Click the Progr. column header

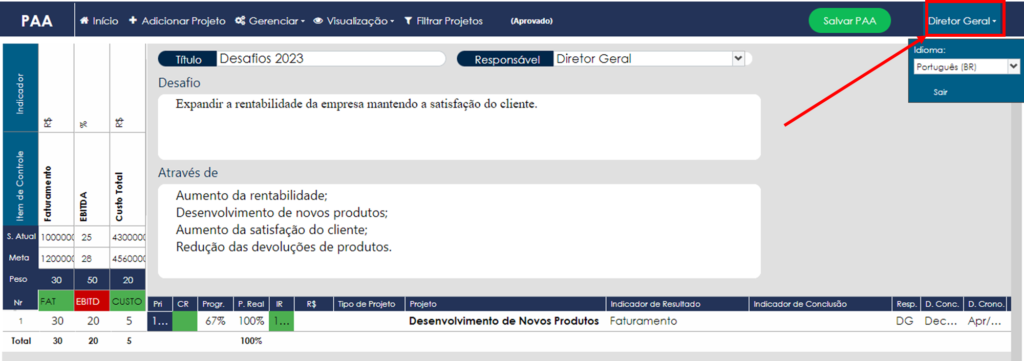pyautogui.click(x=214, y=304)
